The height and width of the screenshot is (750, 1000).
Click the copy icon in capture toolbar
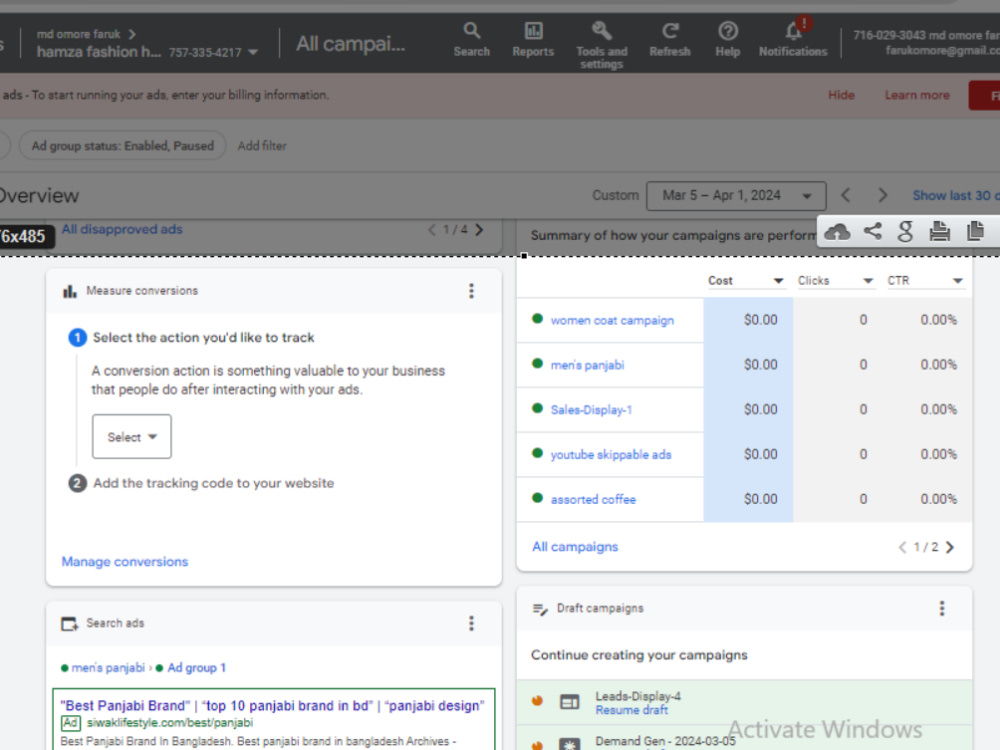pyautogui.click(x=975, y=231)
